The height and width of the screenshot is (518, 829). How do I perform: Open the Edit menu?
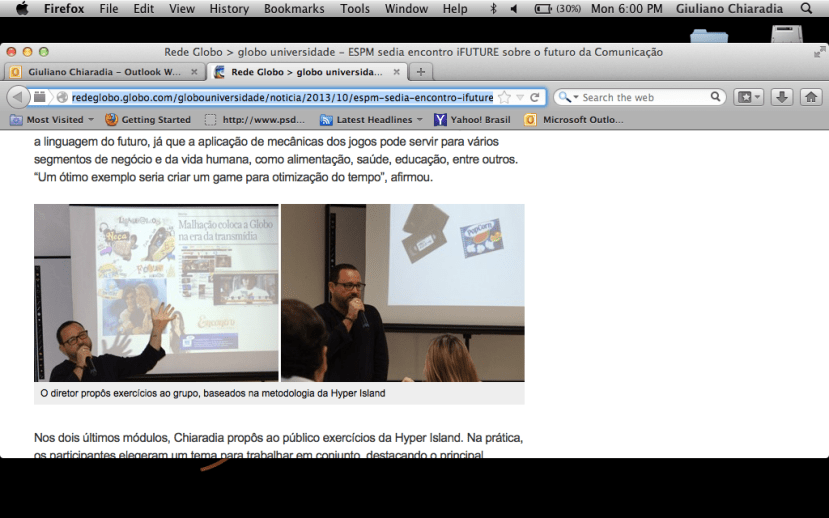[143, 8]
